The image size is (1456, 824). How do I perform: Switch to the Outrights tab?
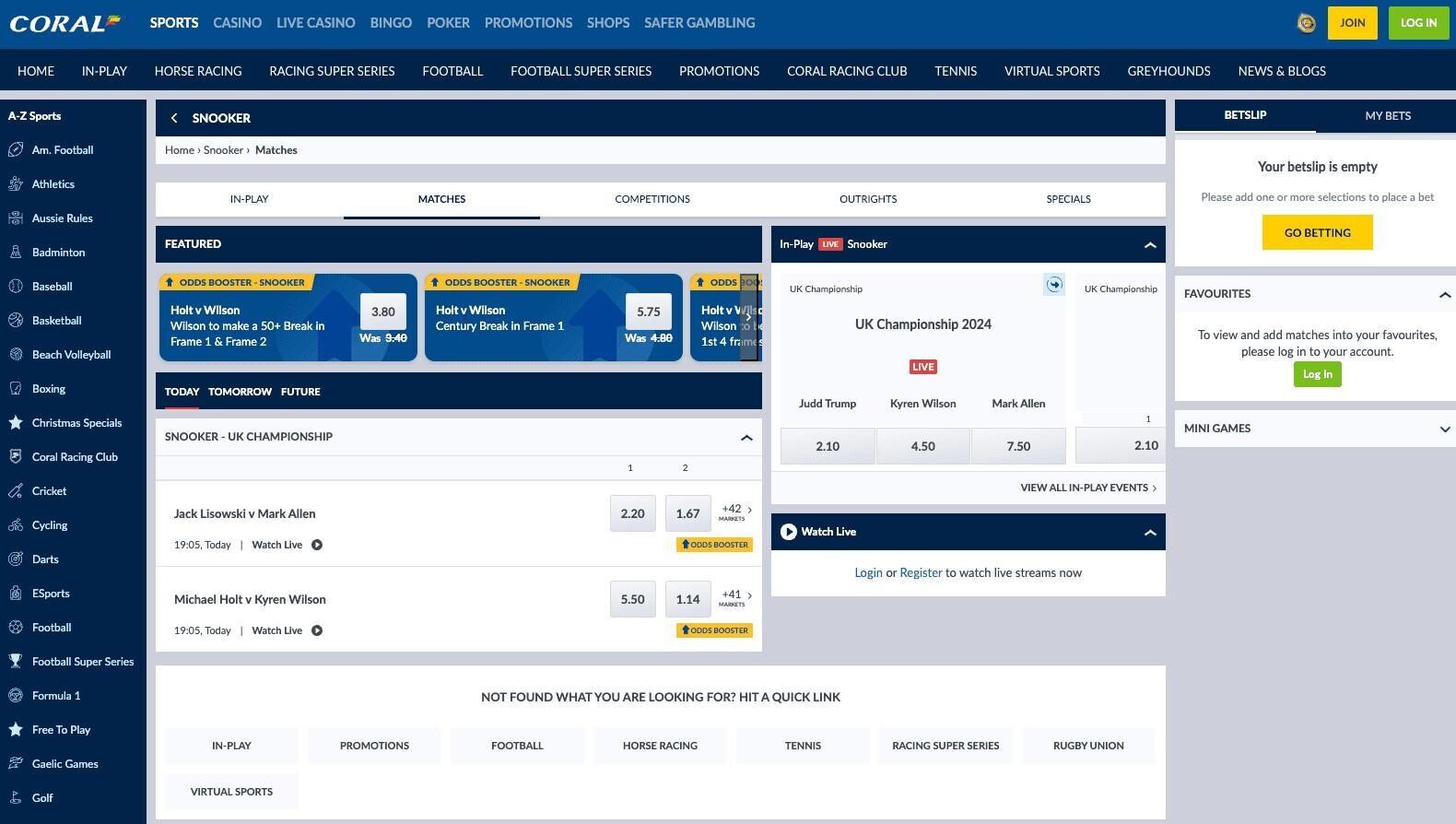[x=868, y=199]
